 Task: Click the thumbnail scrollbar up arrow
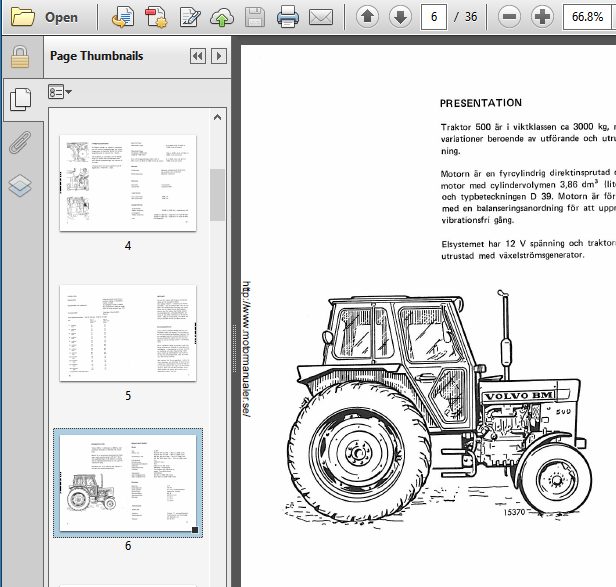pos(217,117)
